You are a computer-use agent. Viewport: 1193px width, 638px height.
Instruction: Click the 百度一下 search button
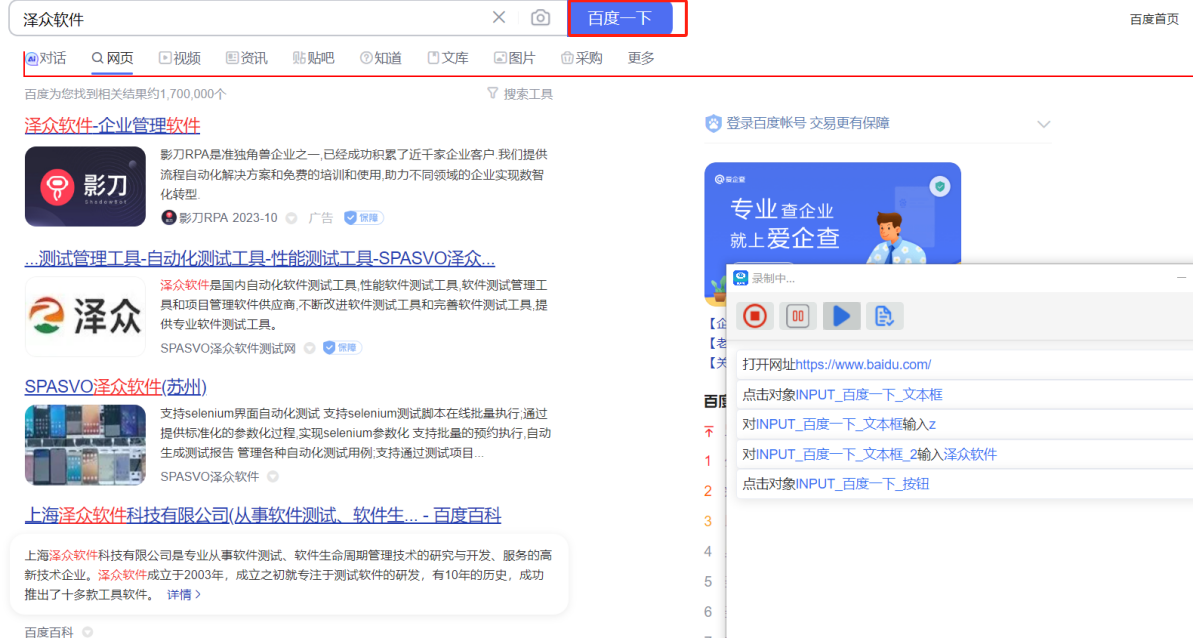coord(620,18)
